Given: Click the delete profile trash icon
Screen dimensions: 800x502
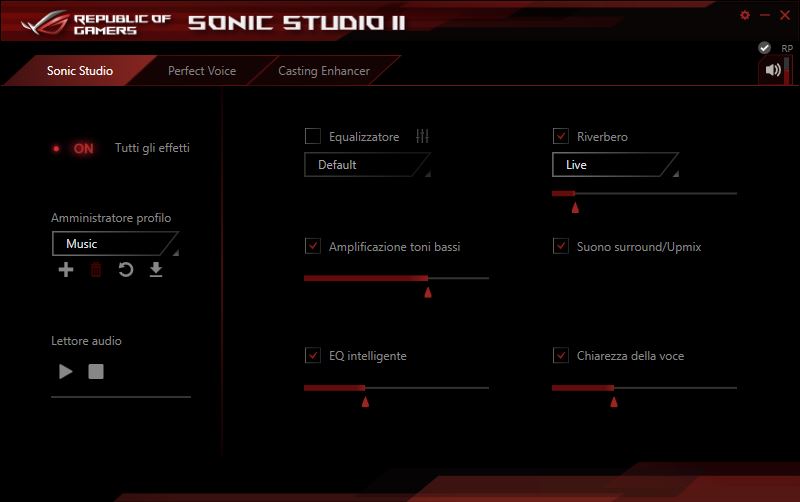Looking at the screenshot, I should tap(96, 270).
